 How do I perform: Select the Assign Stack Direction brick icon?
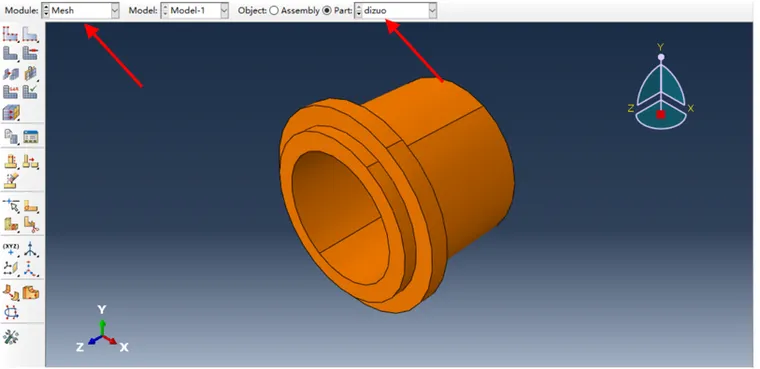(30, 73)
